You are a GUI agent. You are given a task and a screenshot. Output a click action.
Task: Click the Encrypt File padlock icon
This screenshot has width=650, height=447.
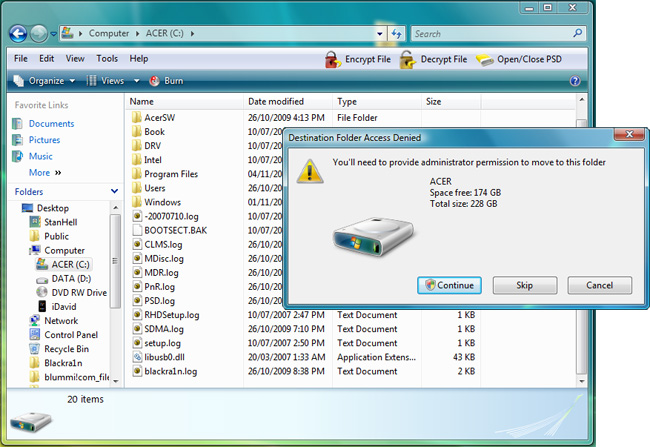(332, 59)
